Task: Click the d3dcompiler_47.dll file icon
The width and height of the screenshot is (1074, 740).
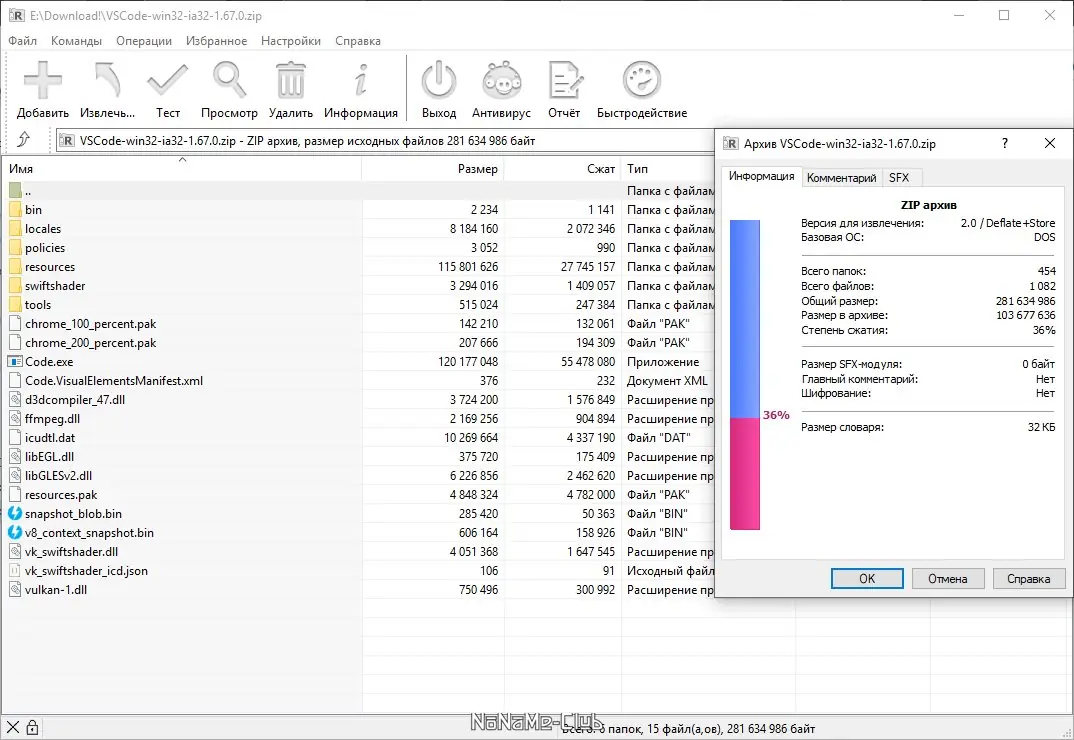Action: tap(15, 399)
